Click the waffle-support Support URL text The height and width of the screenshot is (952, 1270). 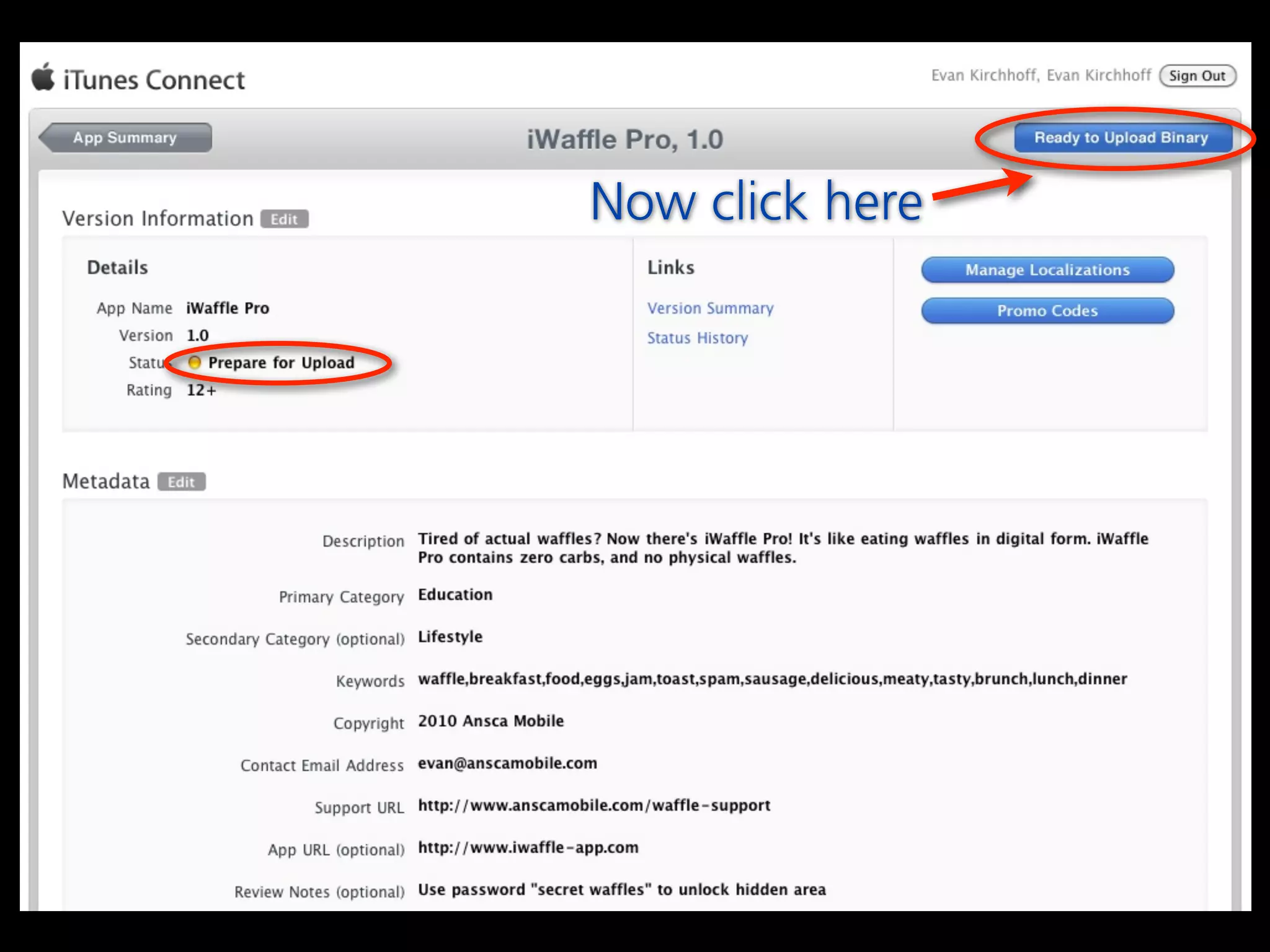593,806
